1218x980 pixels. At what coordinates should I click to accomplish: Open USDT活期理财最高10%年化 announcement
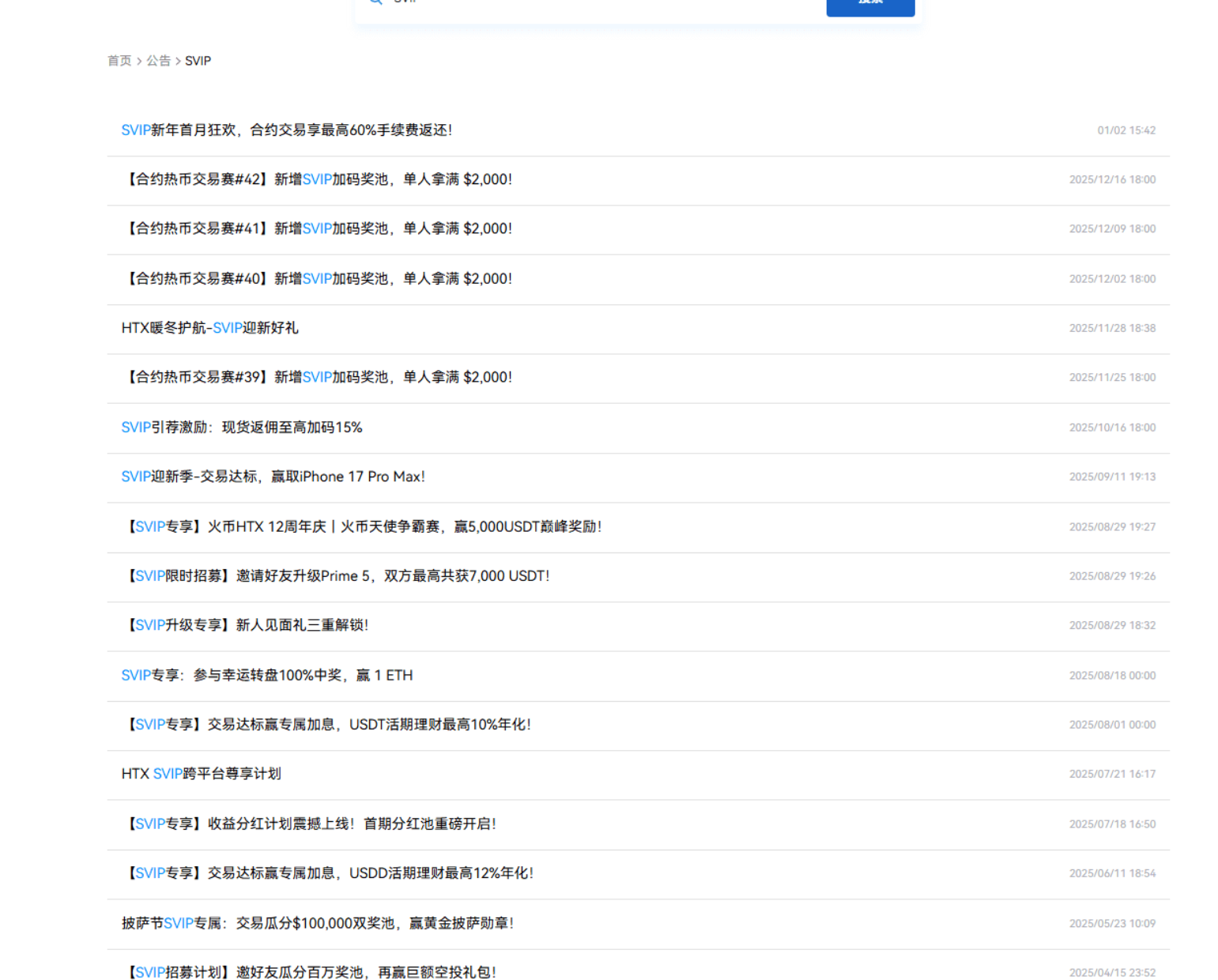pyautogui.click(x=326, y=725)
